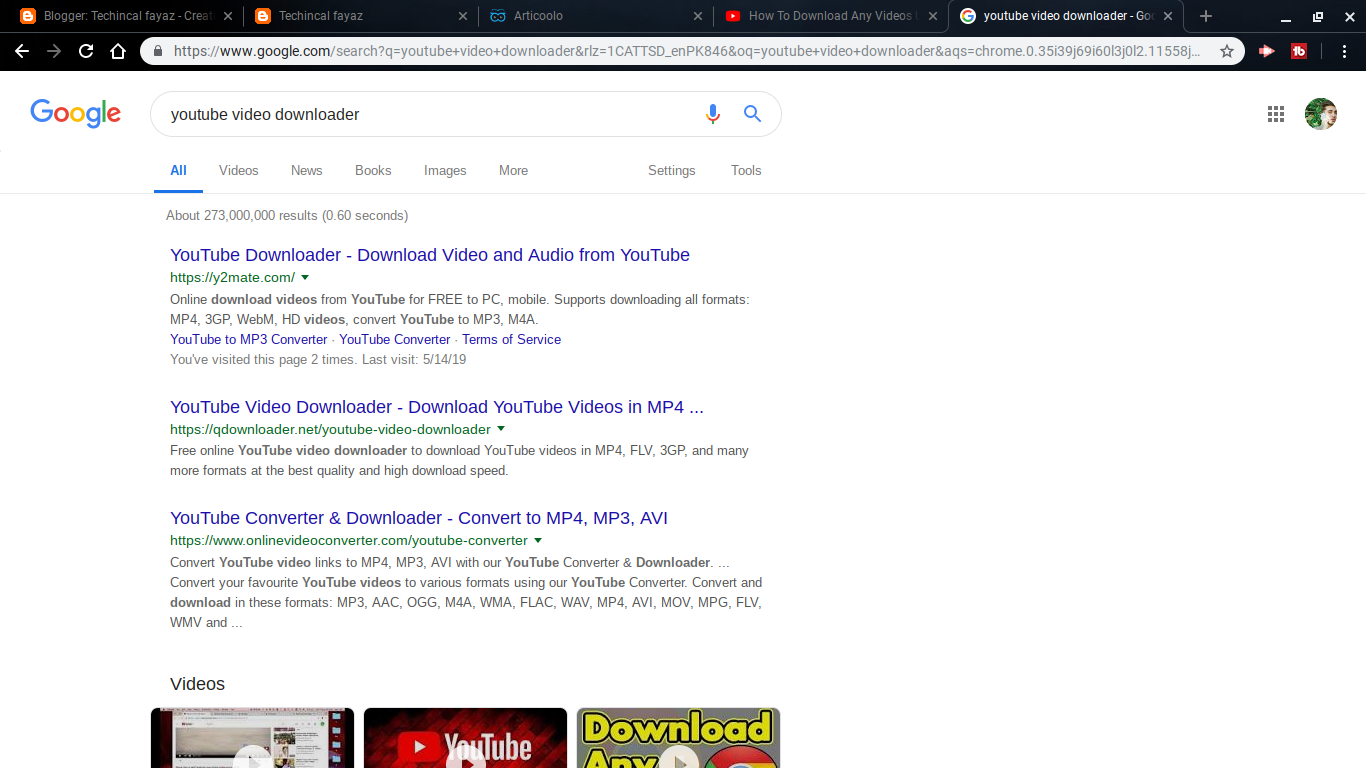
Task: Click the Google Voice Search microphone icon
Action: [x=713, y=114]
